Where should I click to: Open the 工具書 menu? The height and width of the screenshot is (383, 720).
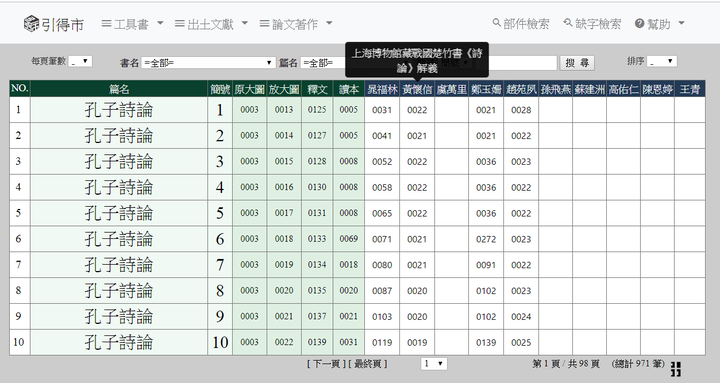point(132,23)
